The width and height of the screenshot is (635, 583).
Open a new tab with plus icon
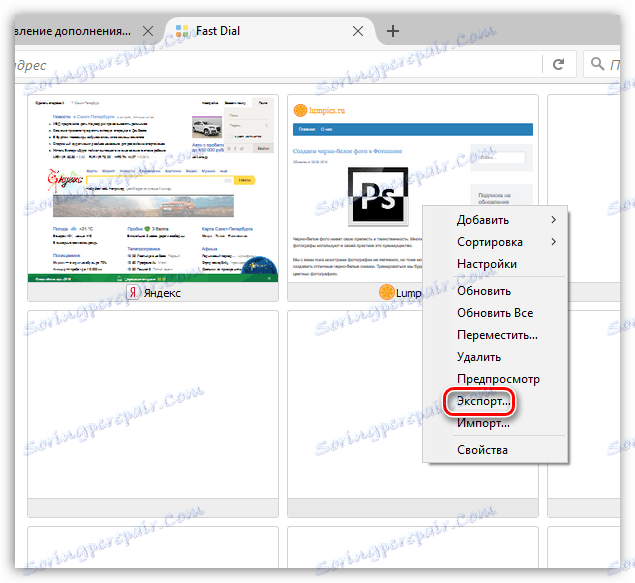[x=392, y=31]
